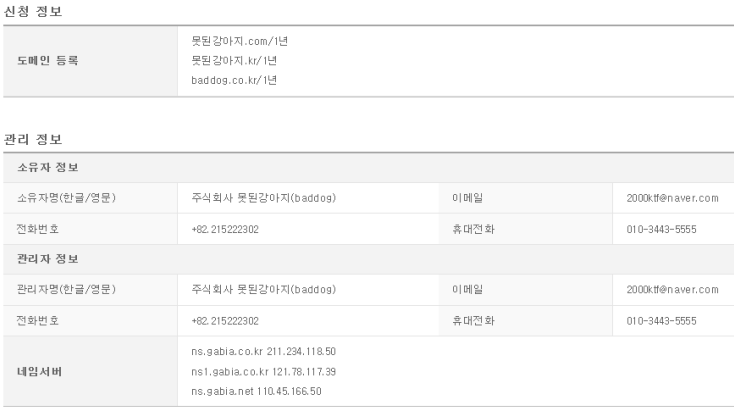Click name server ns.gabia.co.kr 211.234.118.50
This screenshot has height=407, width=734.
(x=264, y=351)
